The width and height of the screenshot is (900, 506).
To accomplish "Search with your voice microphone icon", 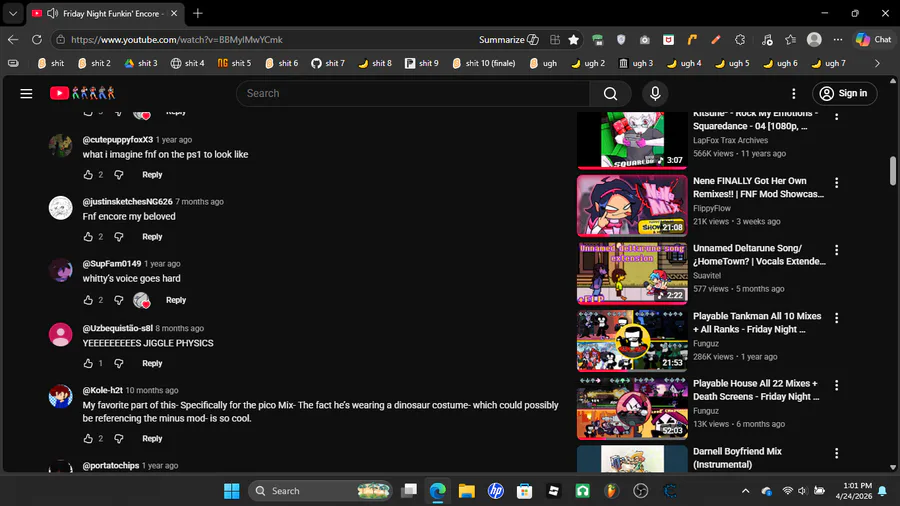I will point(655,94).
